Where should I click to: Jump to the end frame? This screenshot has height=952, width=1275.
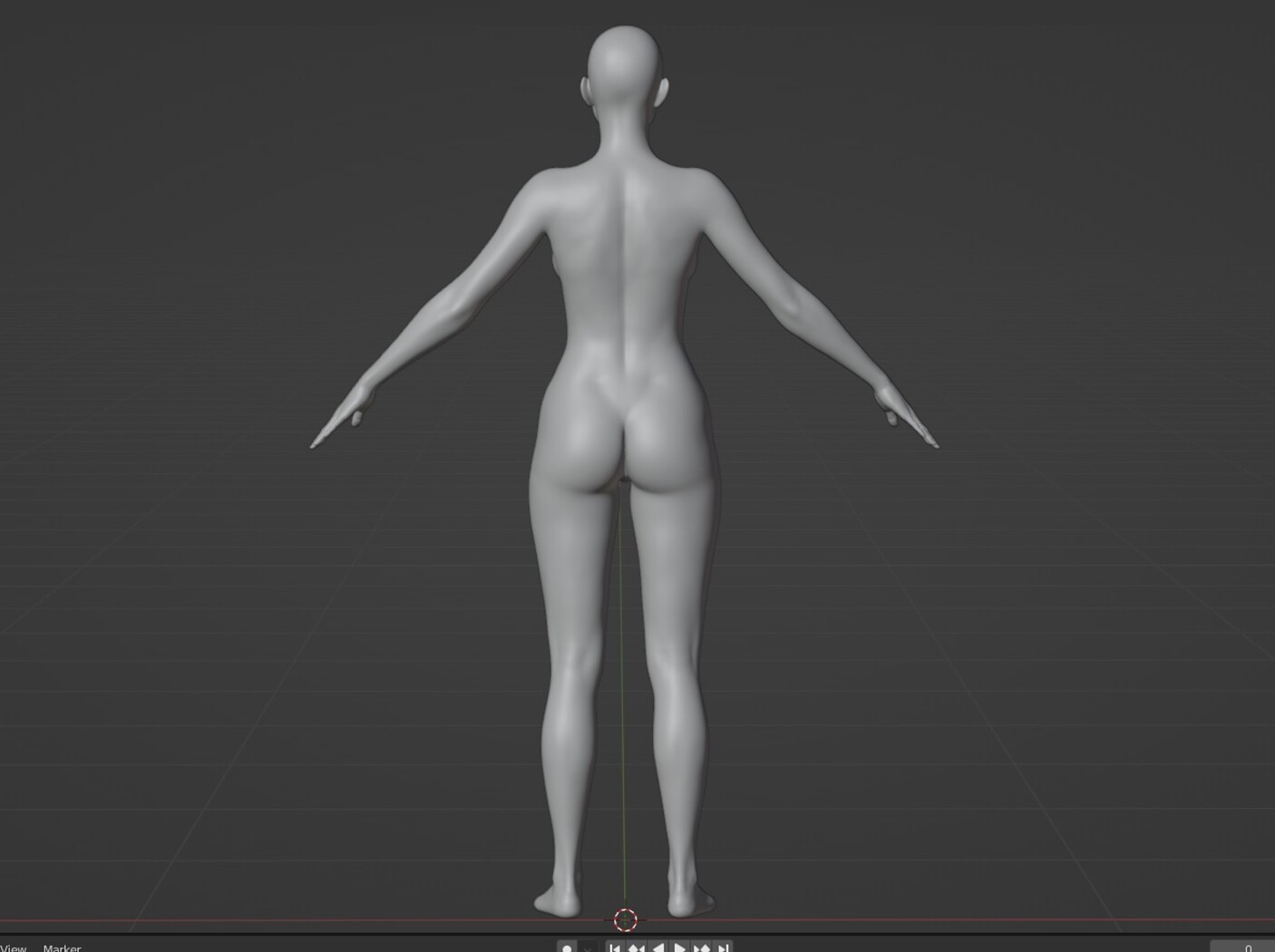click(x=723, y=947)
